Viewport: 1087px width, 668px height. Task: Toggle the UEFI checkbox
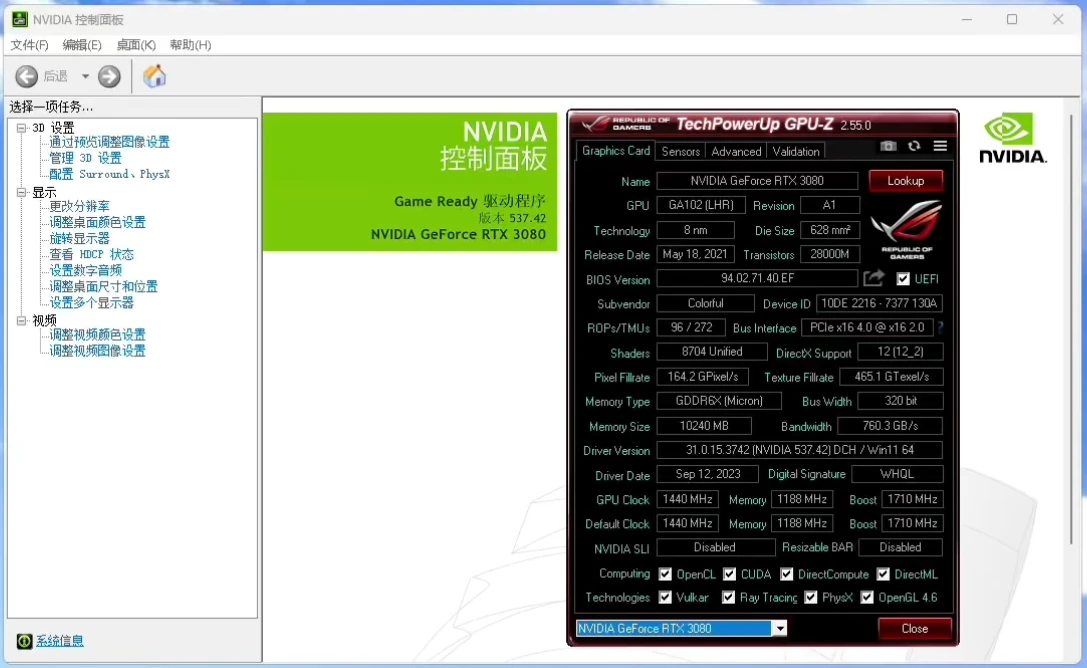903,279
